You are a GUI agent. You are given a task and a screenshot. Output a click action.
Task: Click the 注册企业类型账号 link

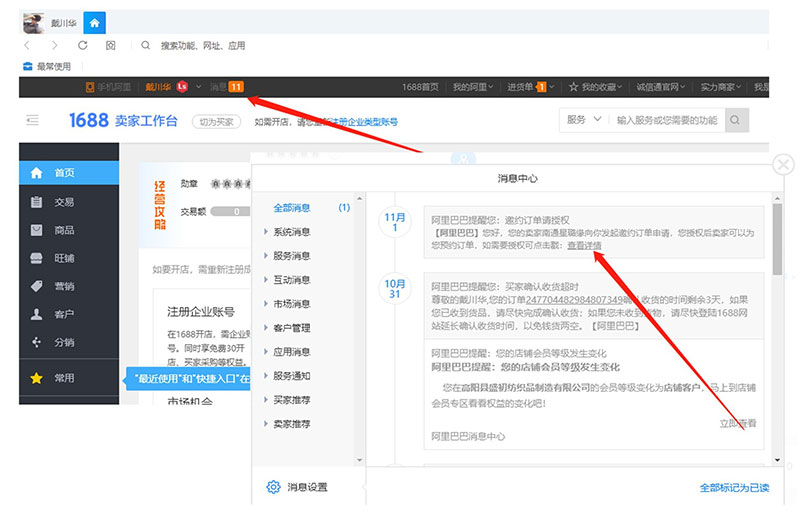363,122
